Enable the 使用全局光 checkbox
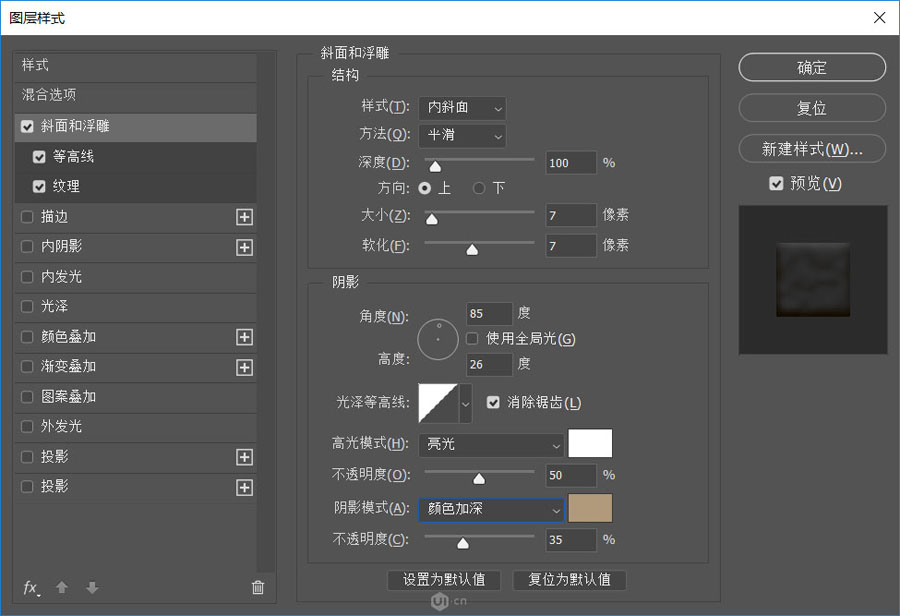 [x=471, y=338]
